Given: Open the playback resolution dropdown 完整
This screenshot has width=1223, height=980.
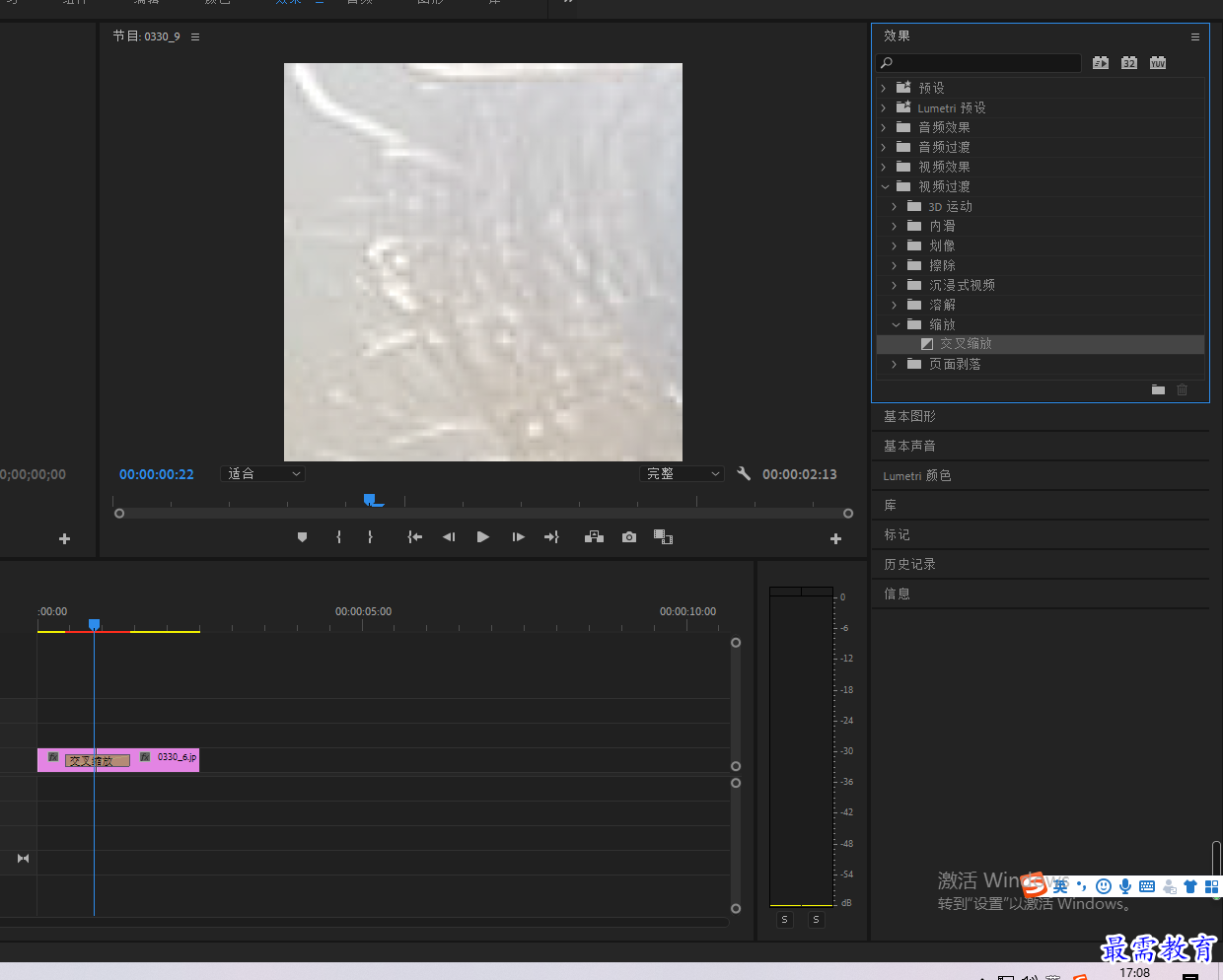Looking at the screenshot, I should coord(682,474).
